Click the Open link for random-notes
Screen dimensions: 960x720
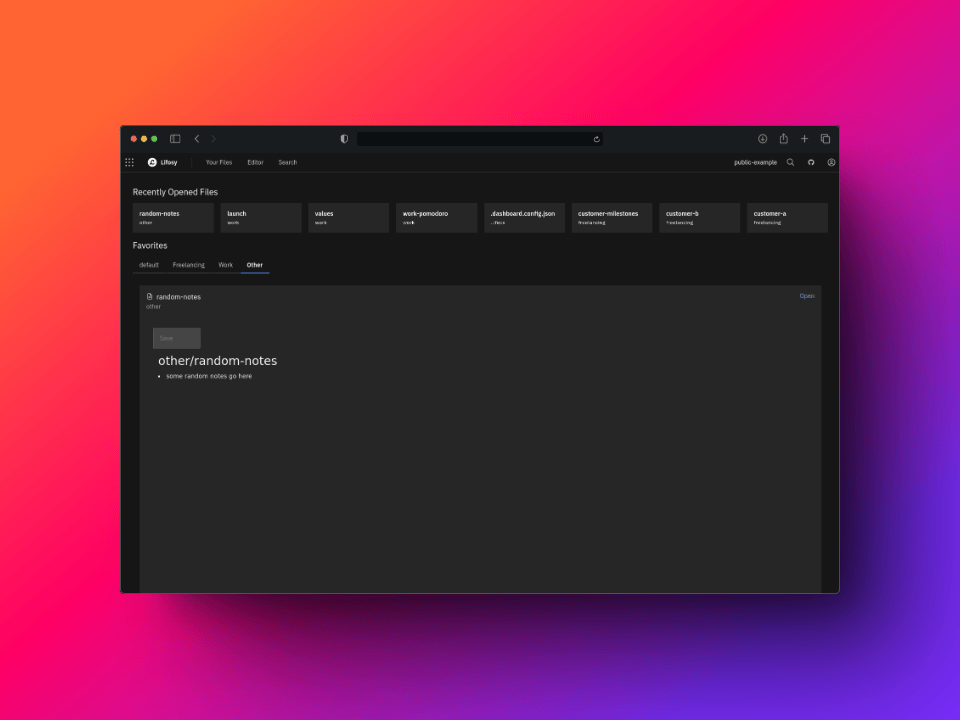(x=807, y=295)
